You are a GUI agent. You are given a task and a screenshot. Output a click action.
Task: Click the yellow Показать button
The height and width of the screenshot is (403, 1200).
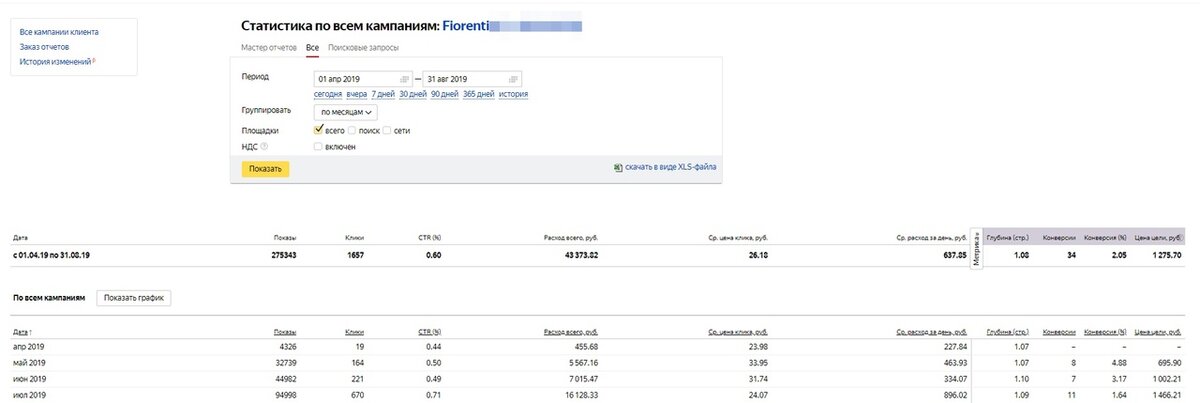(x=266, y=169)
